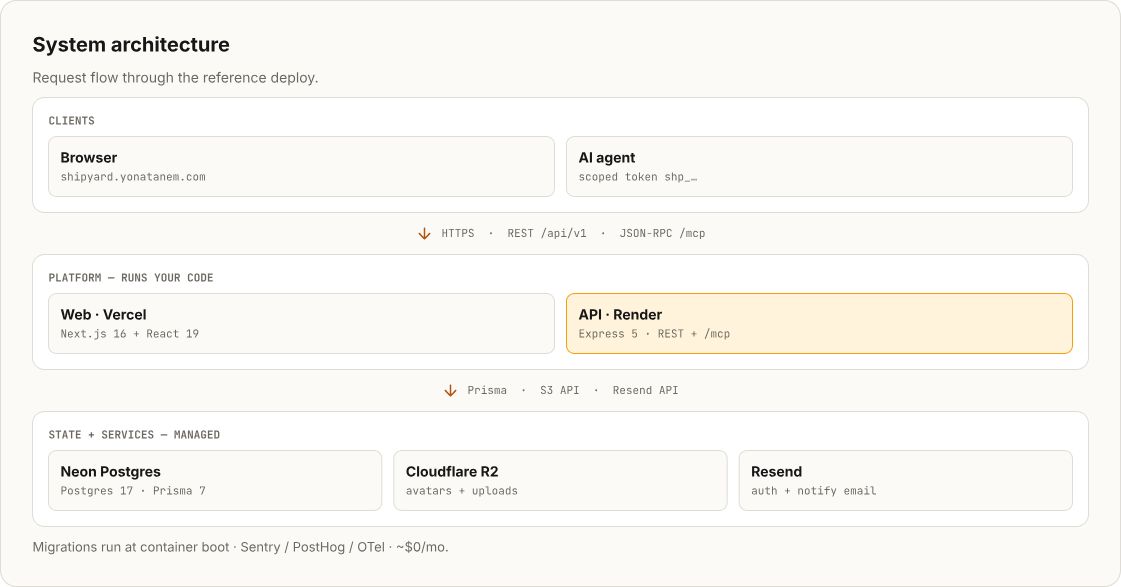Select the Web · Vercel platform card
This screenshot has width=1121, height=587.
(301, 323)
